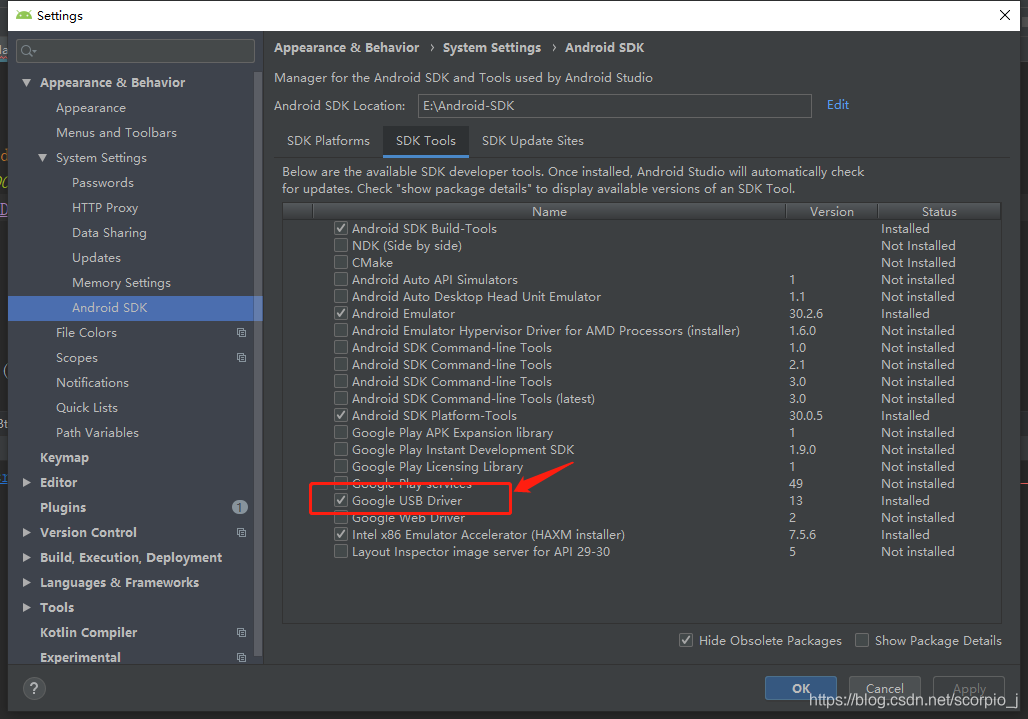Uncheck Intel x86 Emulator Accelerator checkbox
1028x719 pixels.
[x=341, y=534]
